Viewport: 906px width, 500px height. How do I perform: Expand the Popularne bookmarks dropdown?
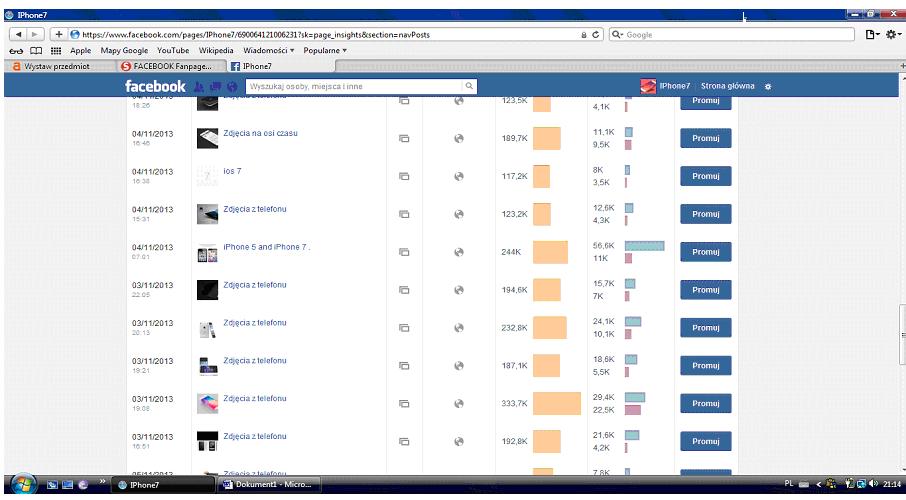click(x=325, y=51)
